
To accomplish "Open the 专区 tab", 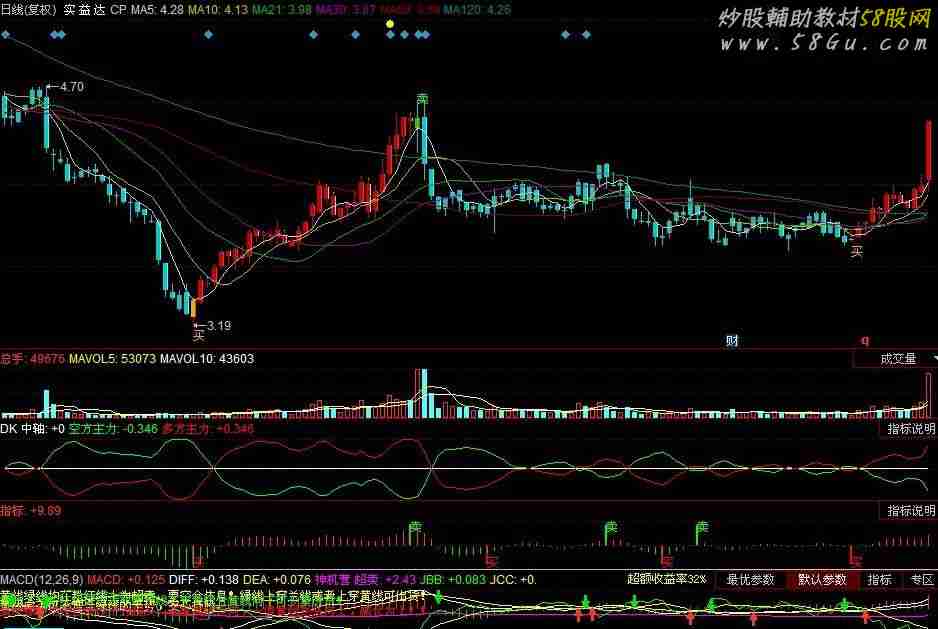I will point(922,580).
